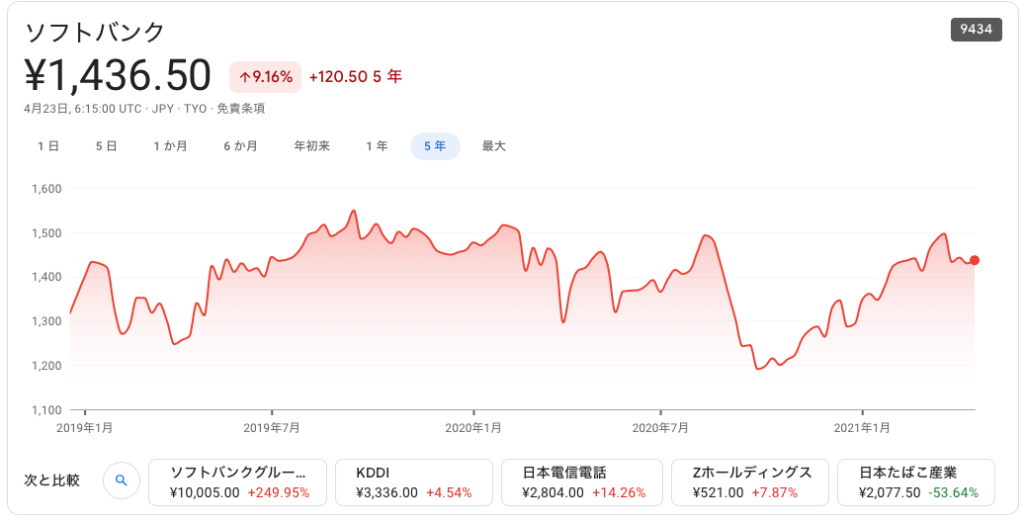Show the 6か月 chart range
Image resolution: width=1024 pixels, height=523 pixels.
pos(240,146)
